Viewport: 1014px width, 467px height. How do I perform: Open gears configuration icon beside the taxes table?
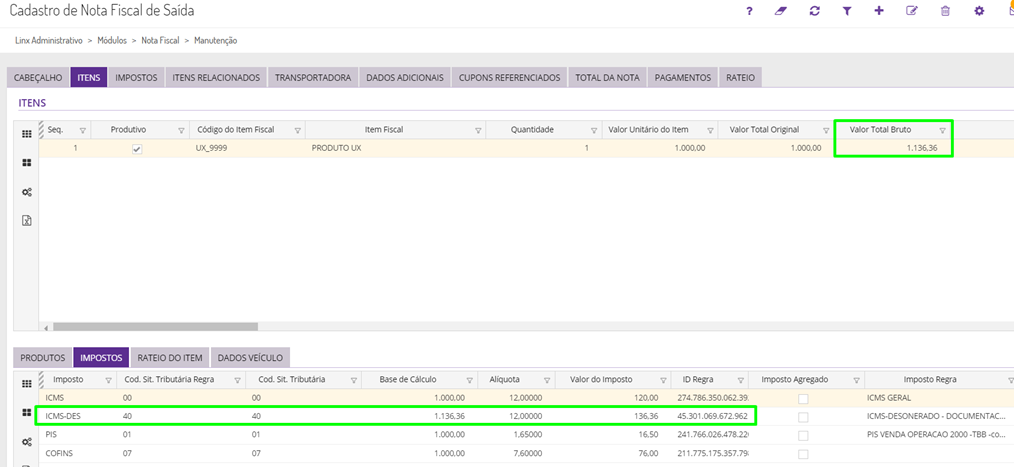pos(27,442)
